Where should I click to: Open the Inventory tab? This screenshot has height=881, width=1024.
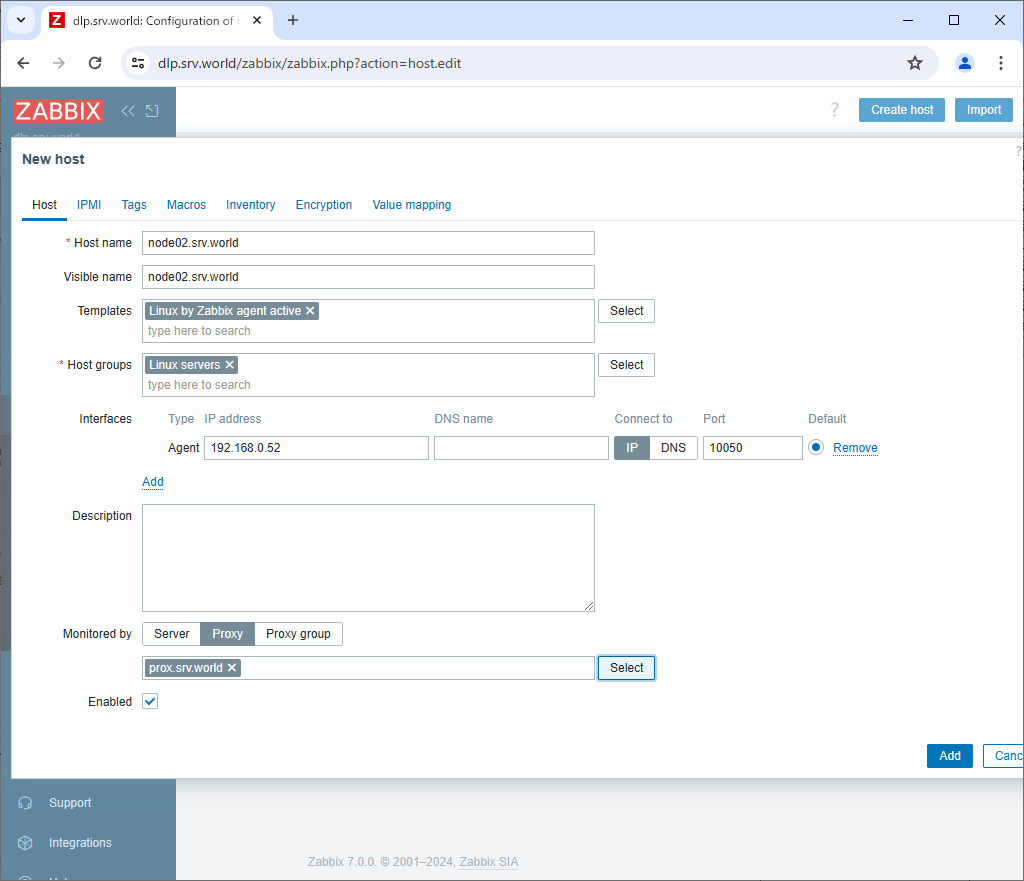[251, 205]
